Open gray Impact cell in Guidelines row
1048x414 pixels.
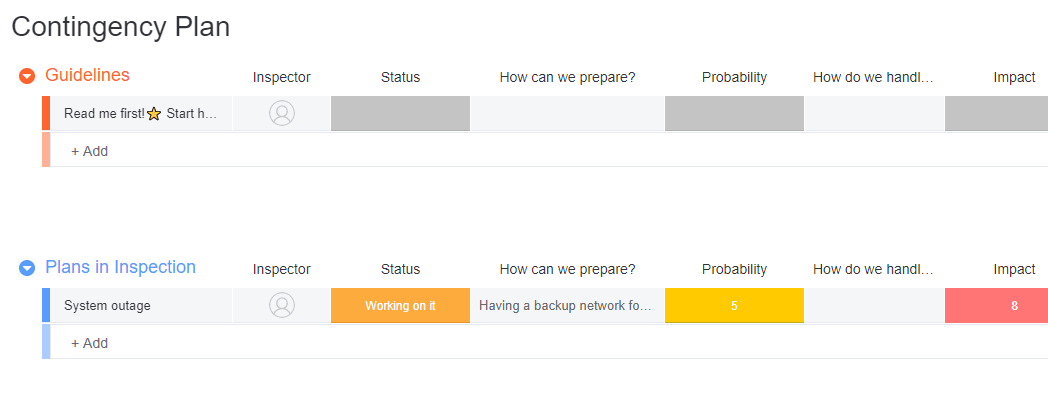997,113
